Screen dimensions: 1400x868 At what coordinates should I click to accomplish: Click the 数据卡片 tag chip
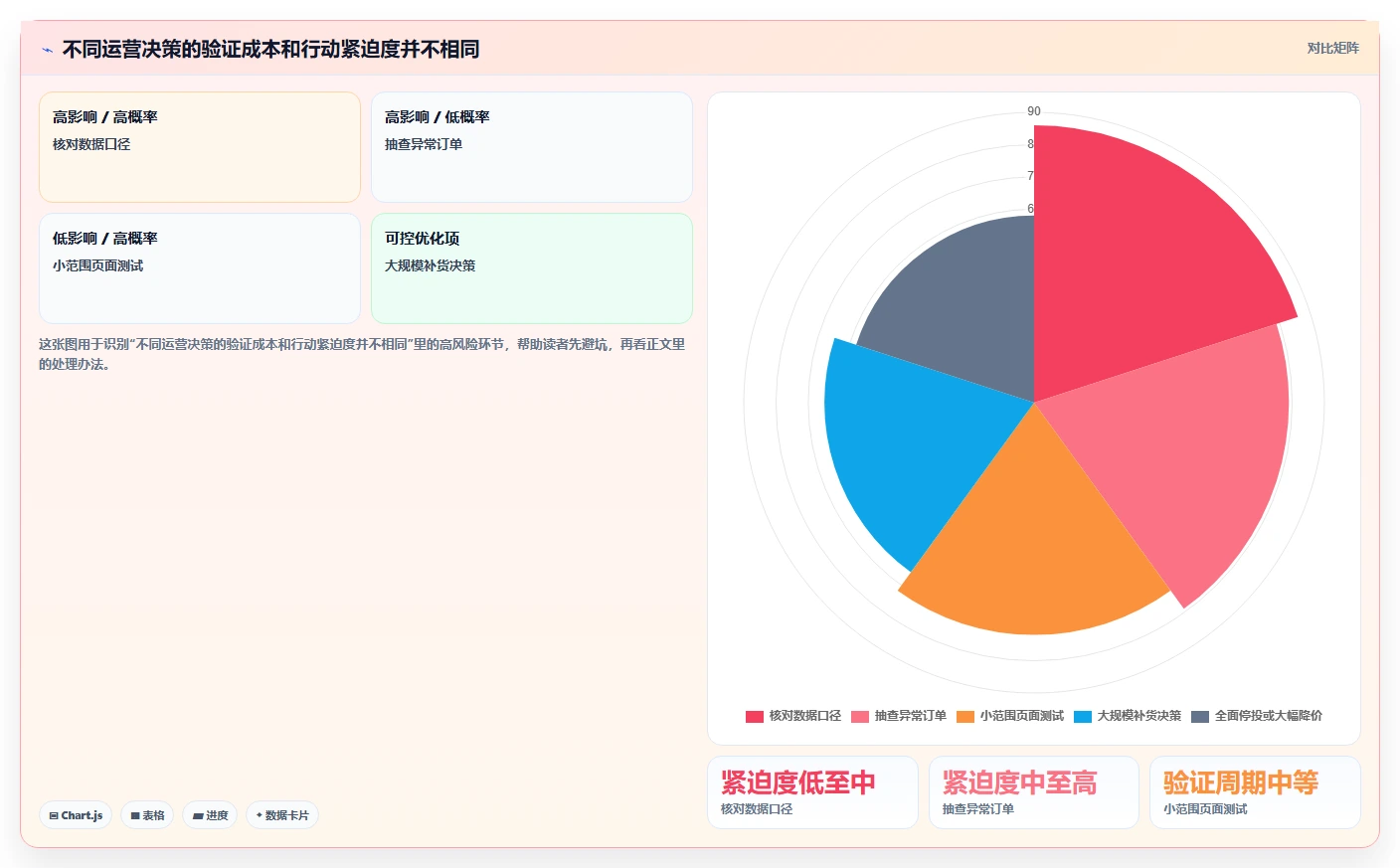pos(282,815)
